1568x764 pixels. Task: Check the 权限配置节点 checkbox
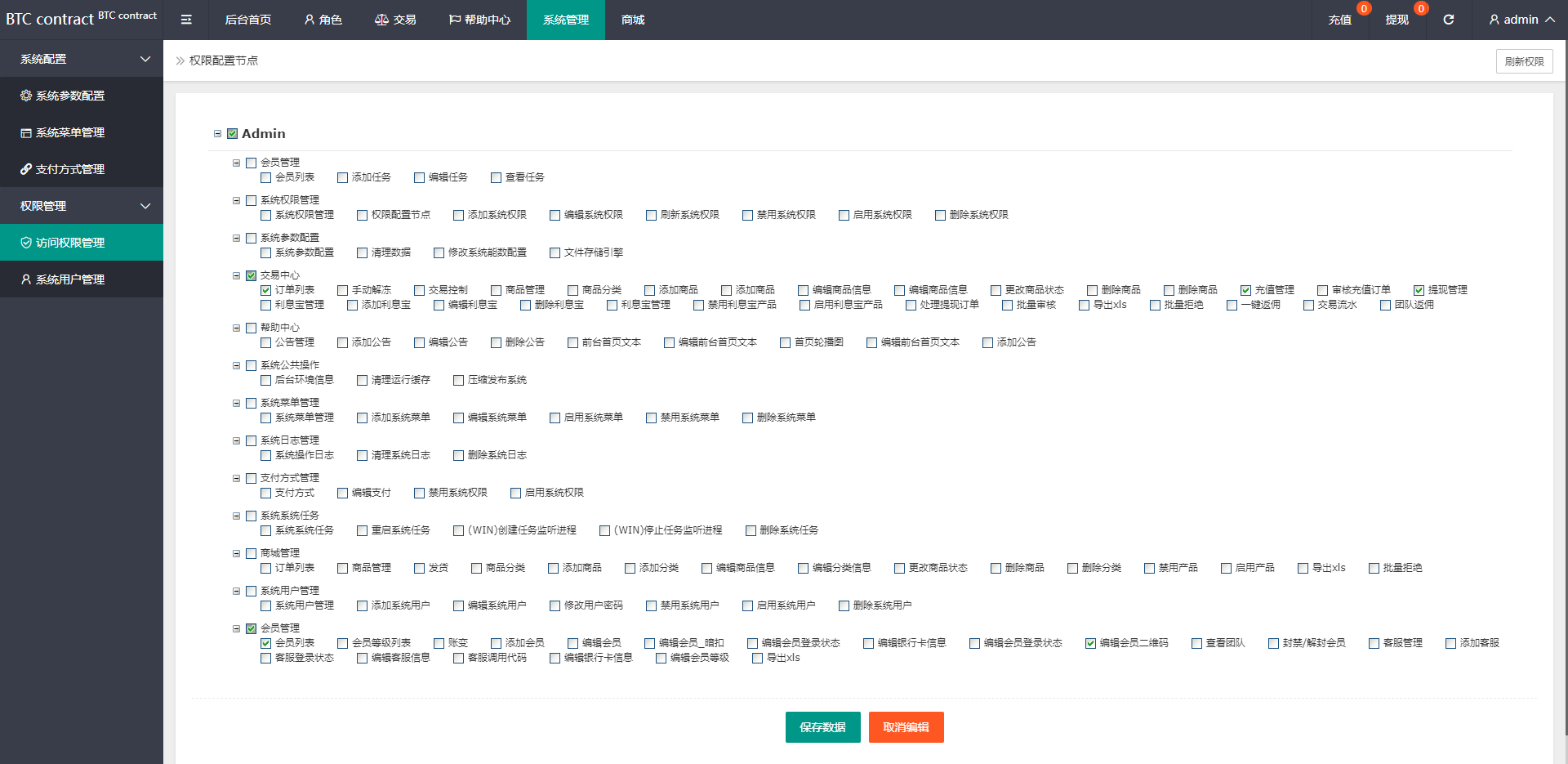point(362,215)
